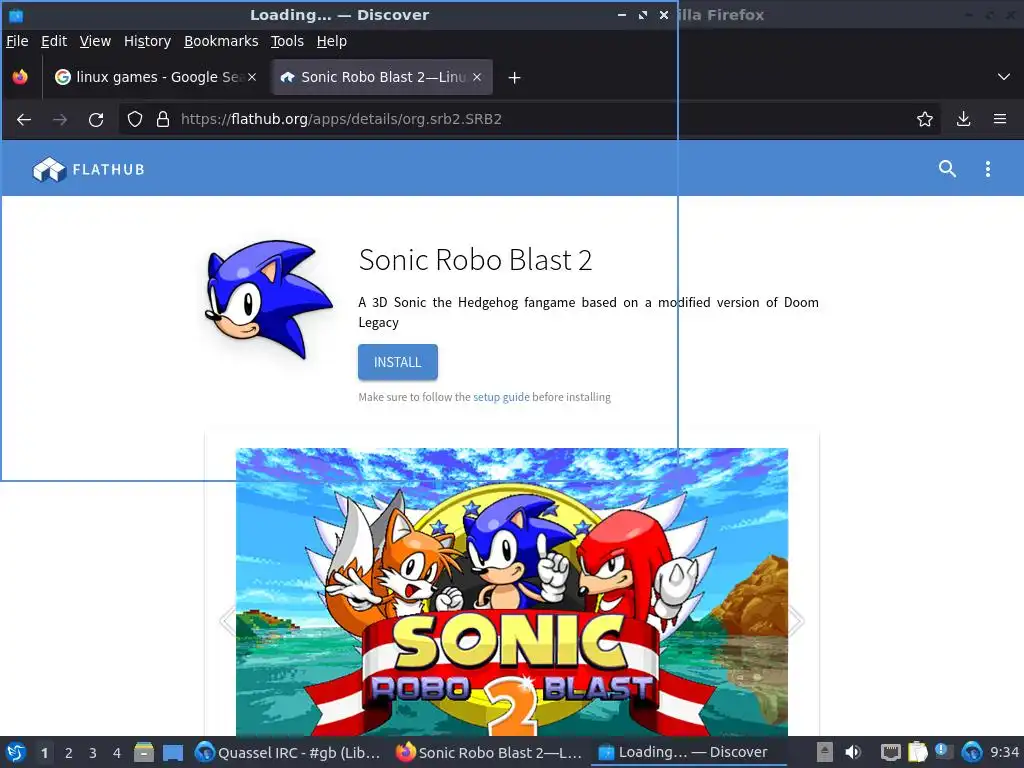Screen dimensions: 1024x768
Task: Open the Lubuntu start menu in the panel
Action: [x=16, y=752]
